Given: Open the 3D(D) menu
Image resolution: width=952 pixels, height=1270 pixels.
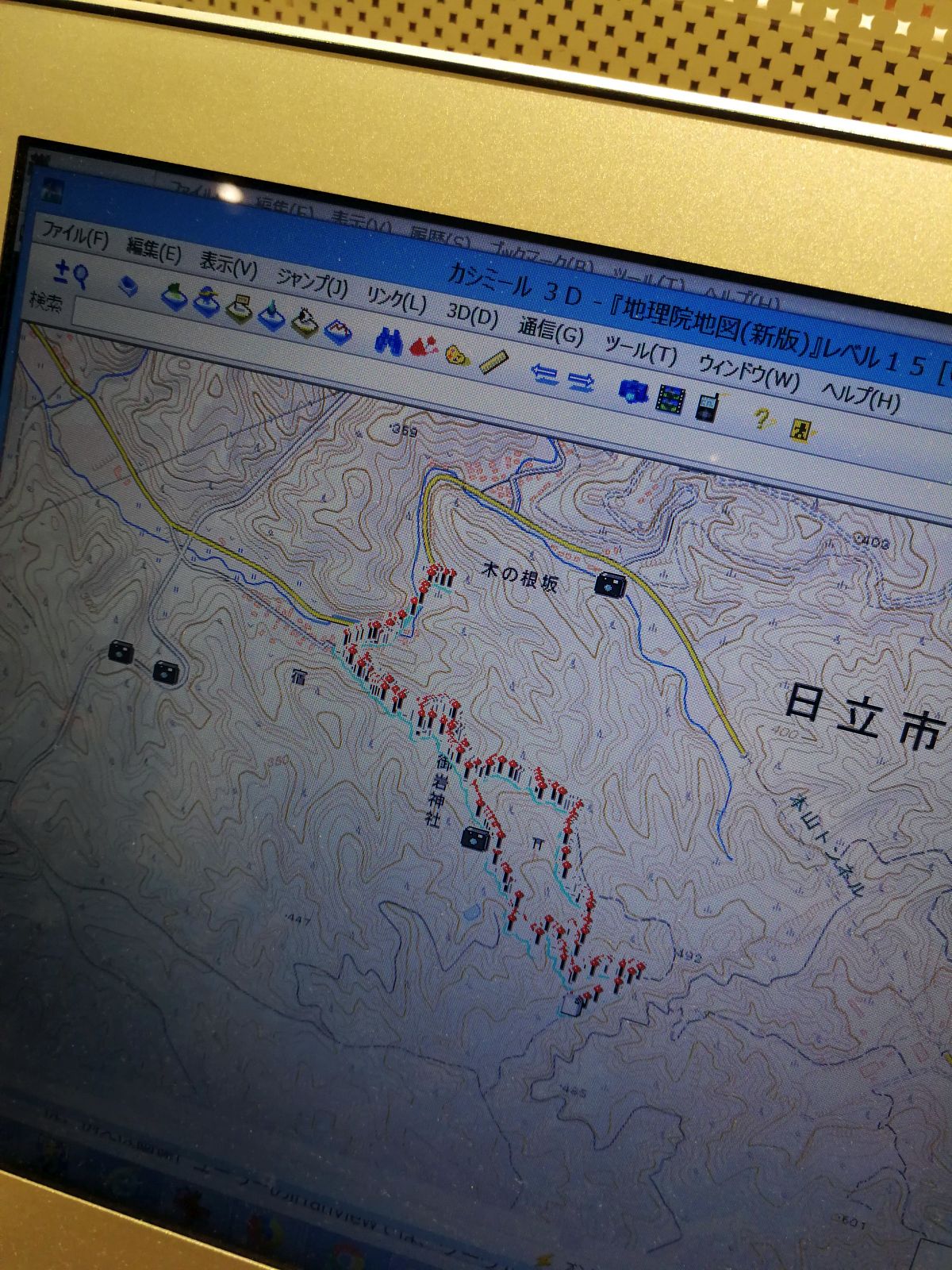Looking at the screenshot, I should [472, 315].
